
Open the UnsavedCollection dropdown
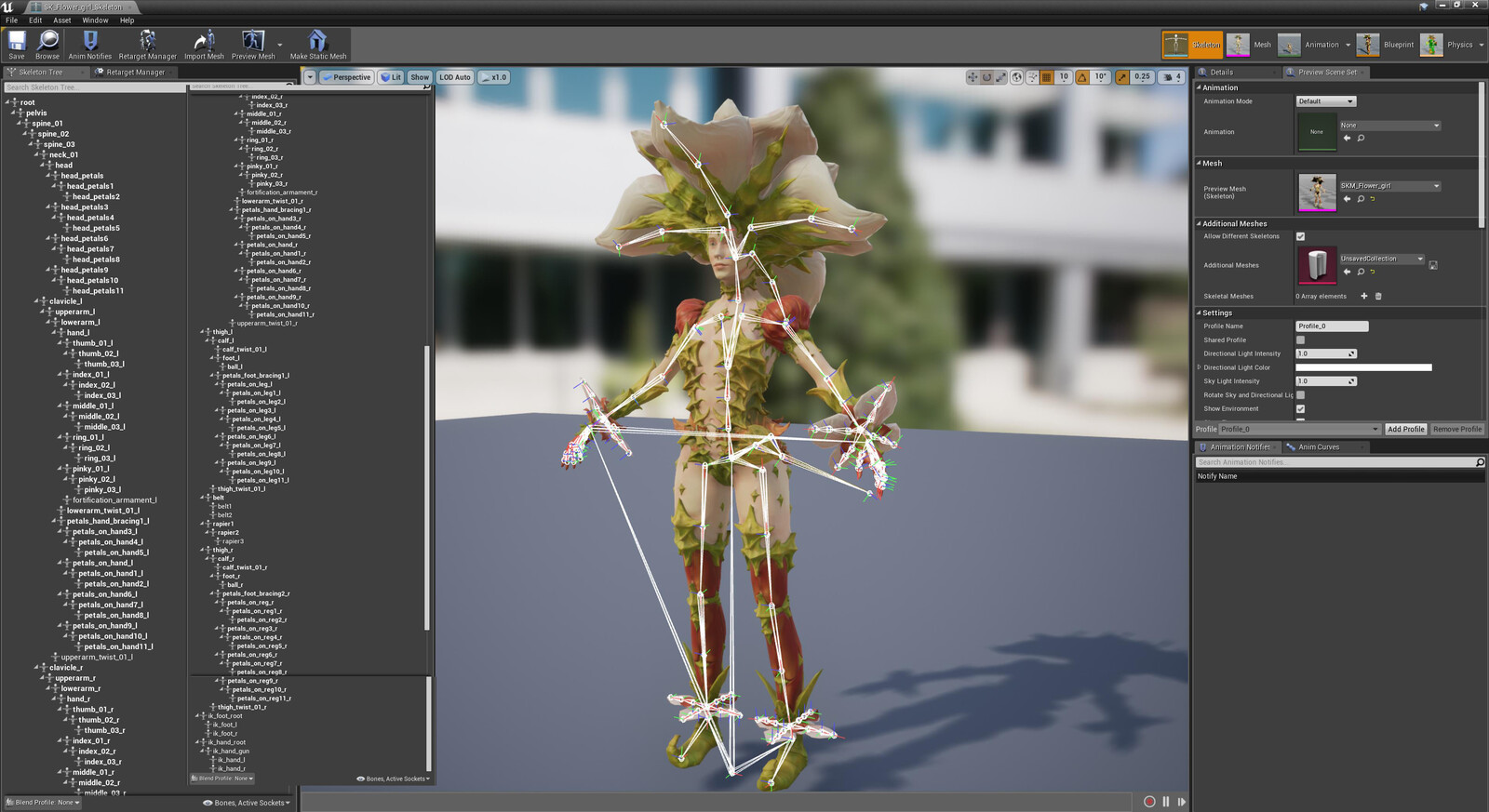point(1381,259)
